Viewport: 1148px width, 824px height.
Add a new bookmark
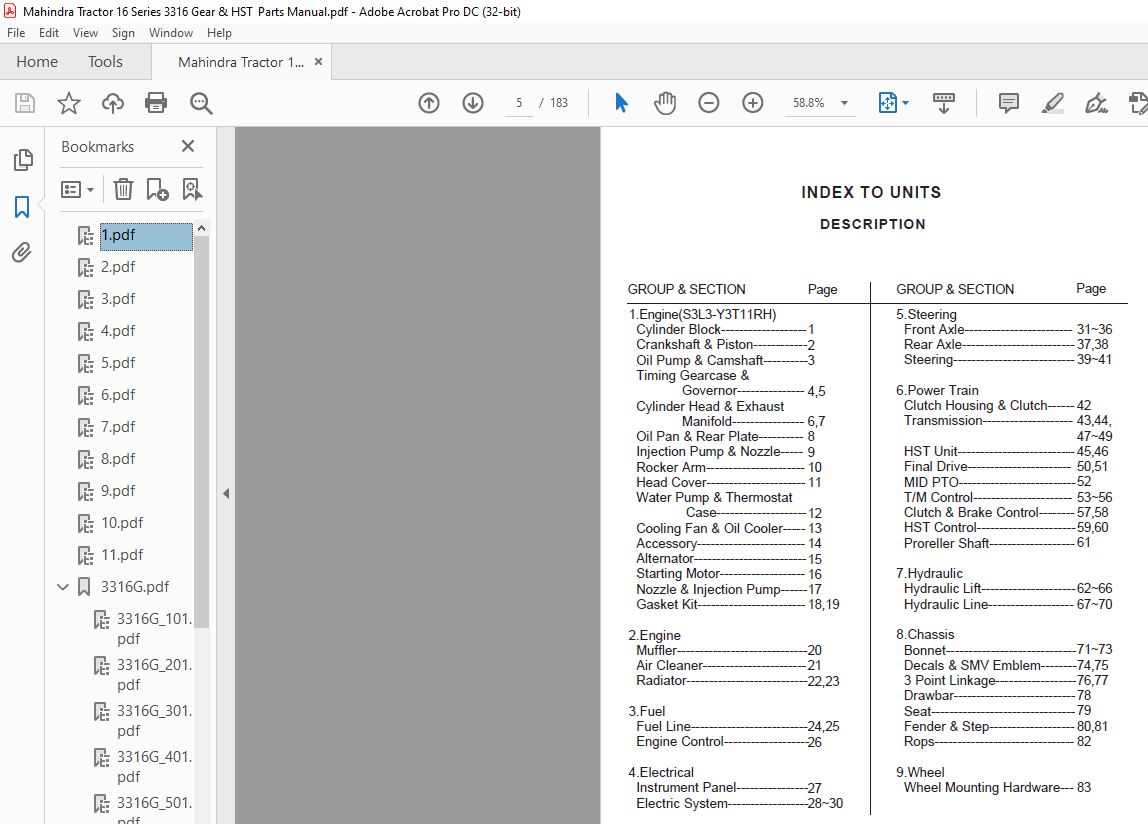click(x=157, y=190)
